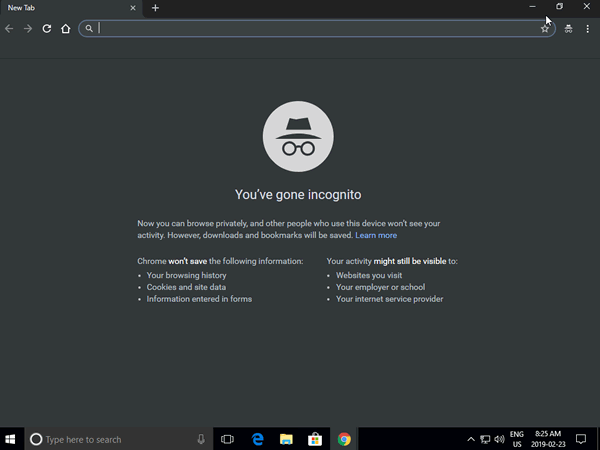Open the clock showing 8:25 AM
The width and height of the screenshot is (600, 450).
tap(548, 439)
